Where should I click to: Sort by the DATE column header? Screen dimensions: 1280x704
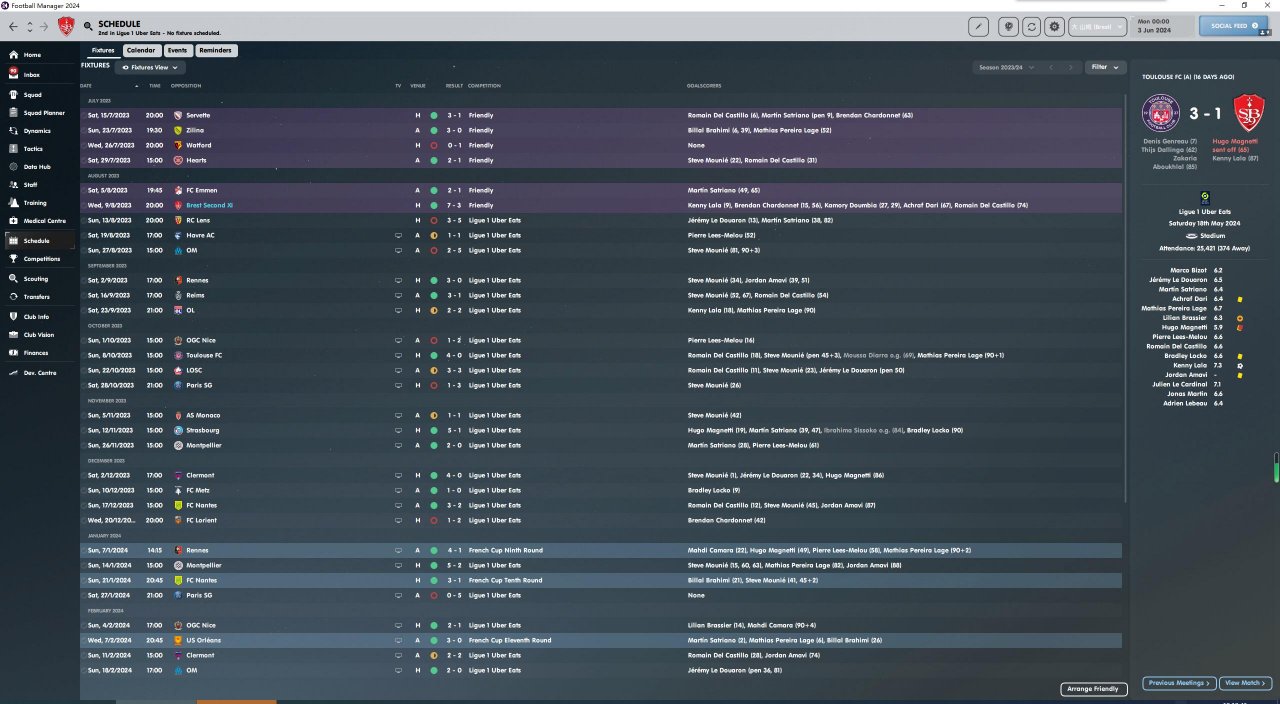point(86,86)
